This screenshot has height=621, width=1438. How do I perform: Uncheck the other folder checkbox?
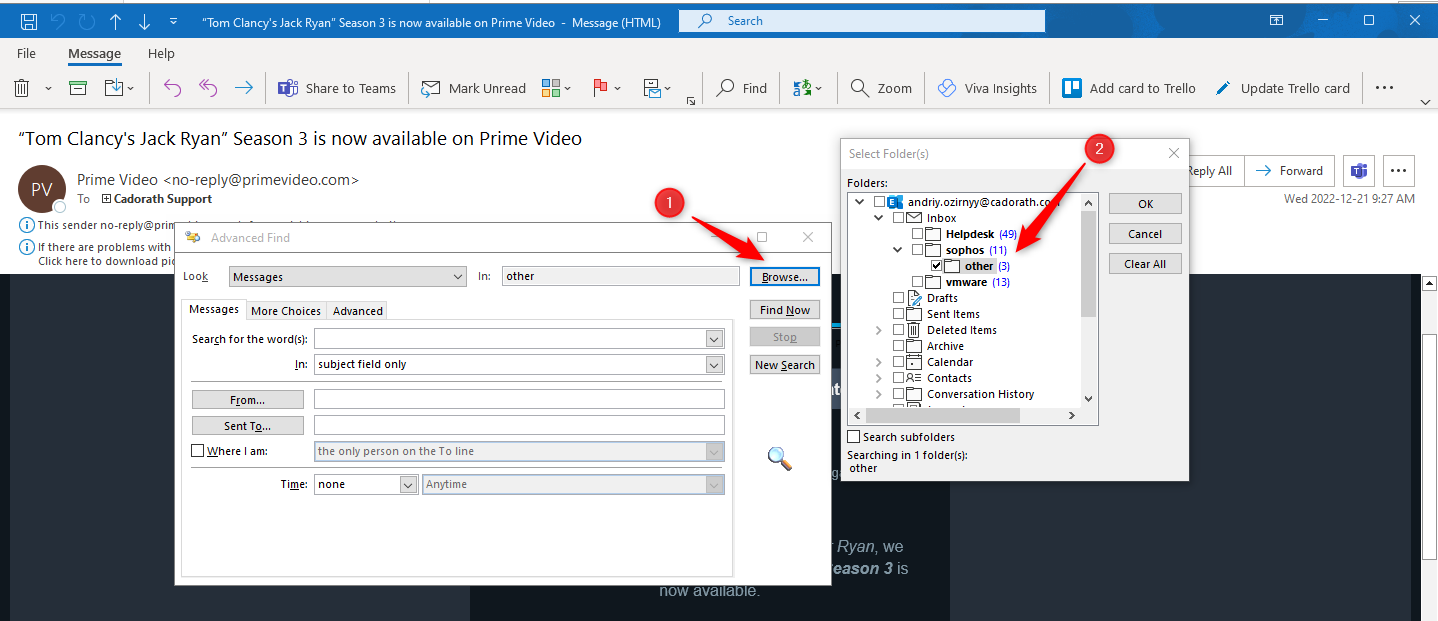pos(937,266)
